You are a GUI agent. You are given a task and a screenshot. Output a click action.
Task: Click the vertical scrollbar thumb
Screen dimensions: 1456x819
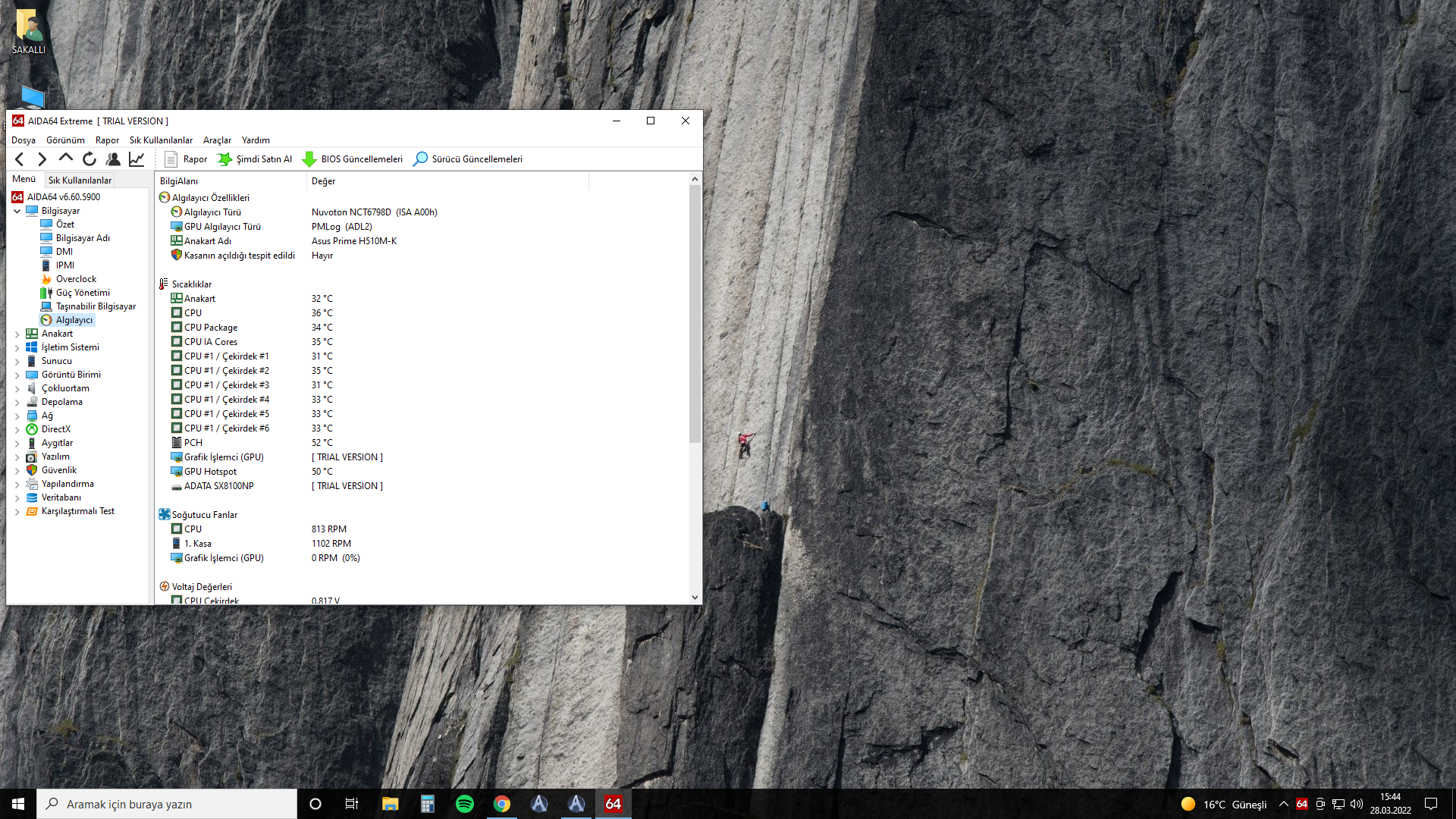tap(695, 314)
